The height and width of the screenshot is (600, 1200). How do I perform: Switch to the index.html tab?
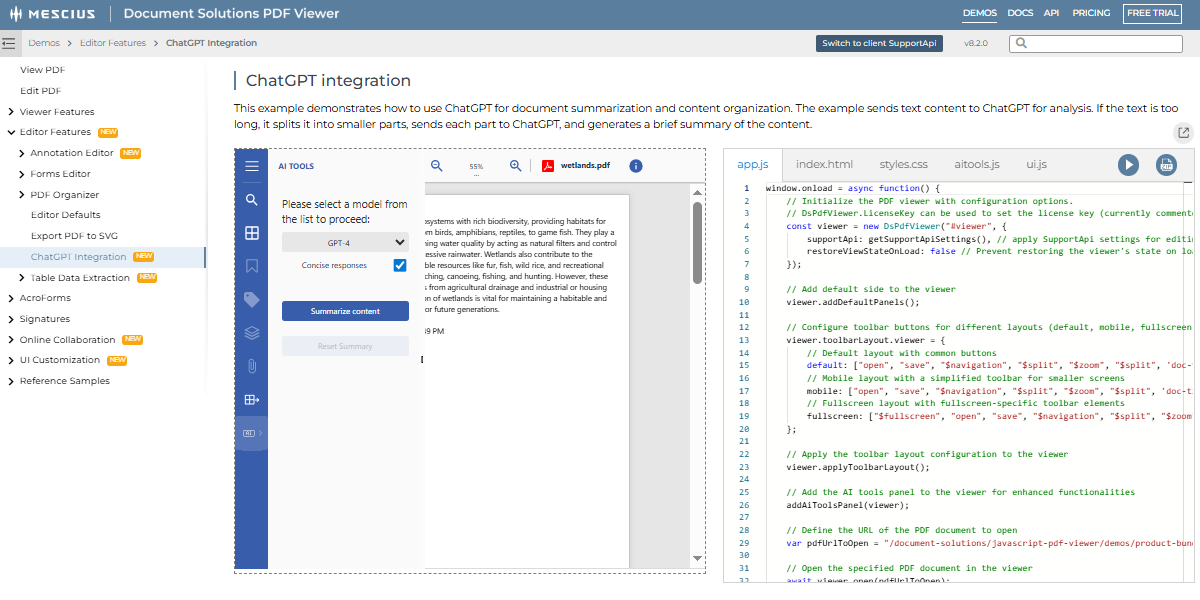824,165
